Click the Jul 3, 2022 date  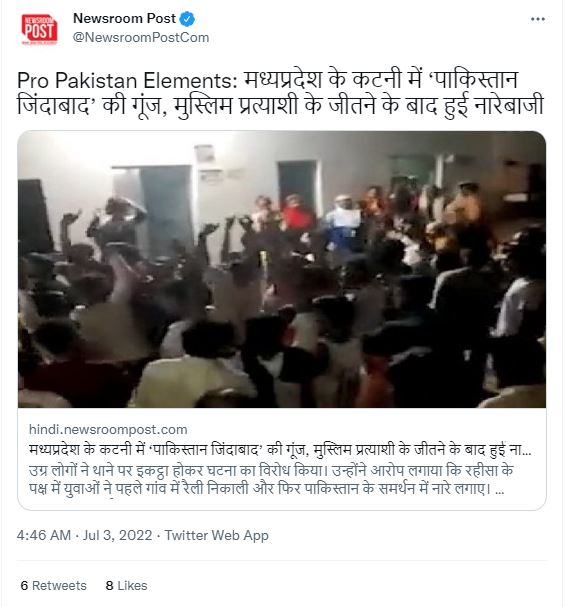118,535
